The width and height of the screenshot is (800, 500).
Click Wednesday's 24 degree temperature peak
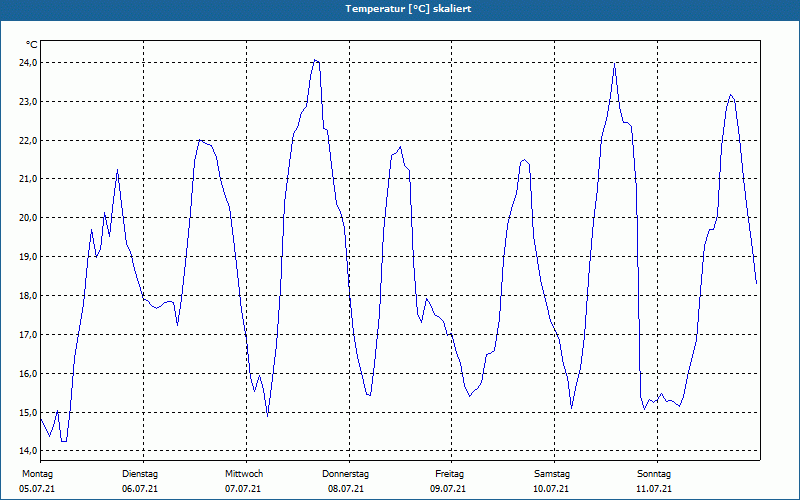click(x=315, y=60)
